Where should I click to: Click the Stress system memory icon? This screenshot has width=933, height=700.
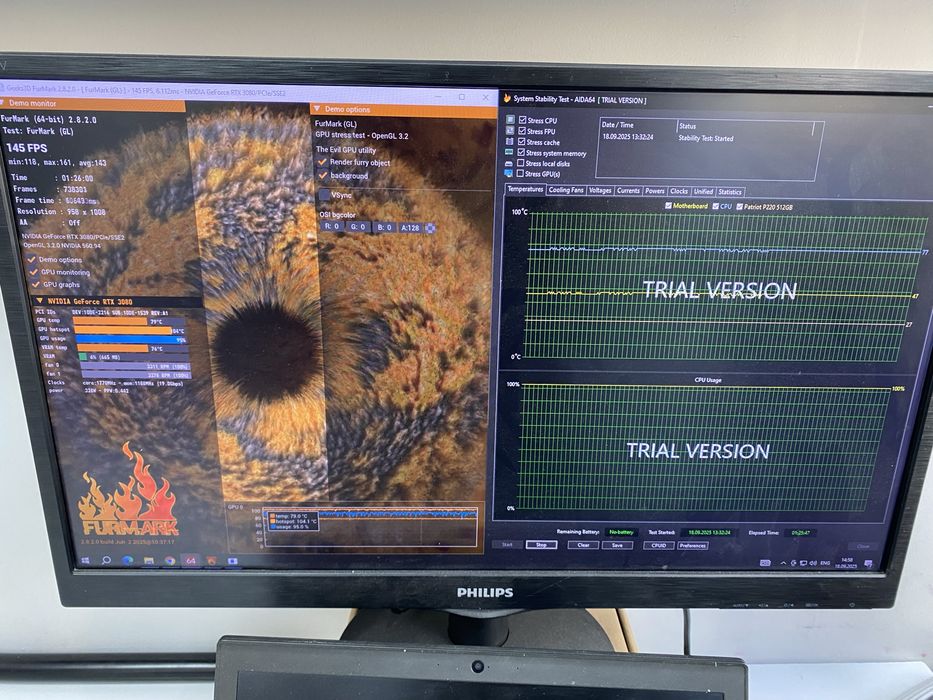click(510, 152)
